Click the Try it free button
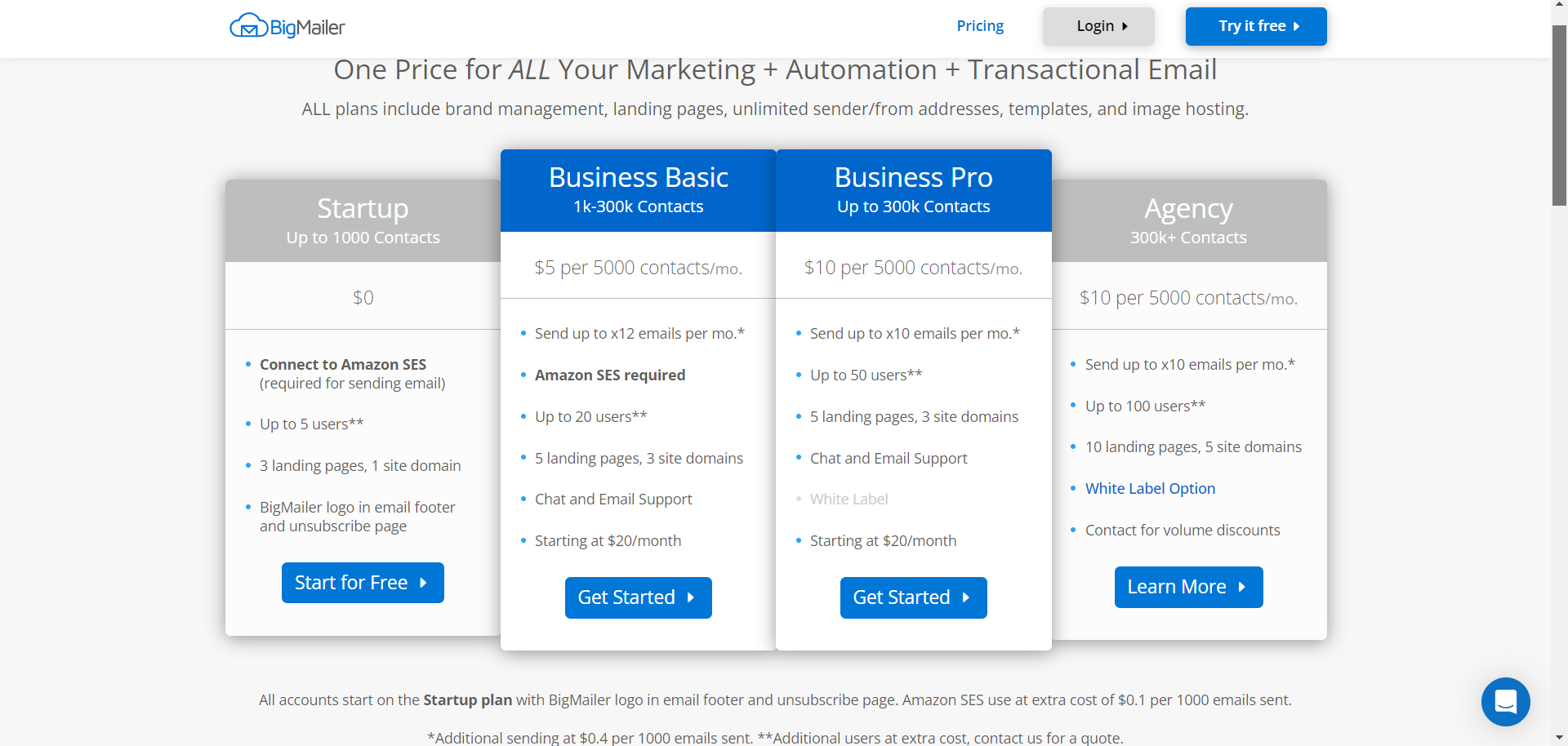 [x=1256, y=26]
